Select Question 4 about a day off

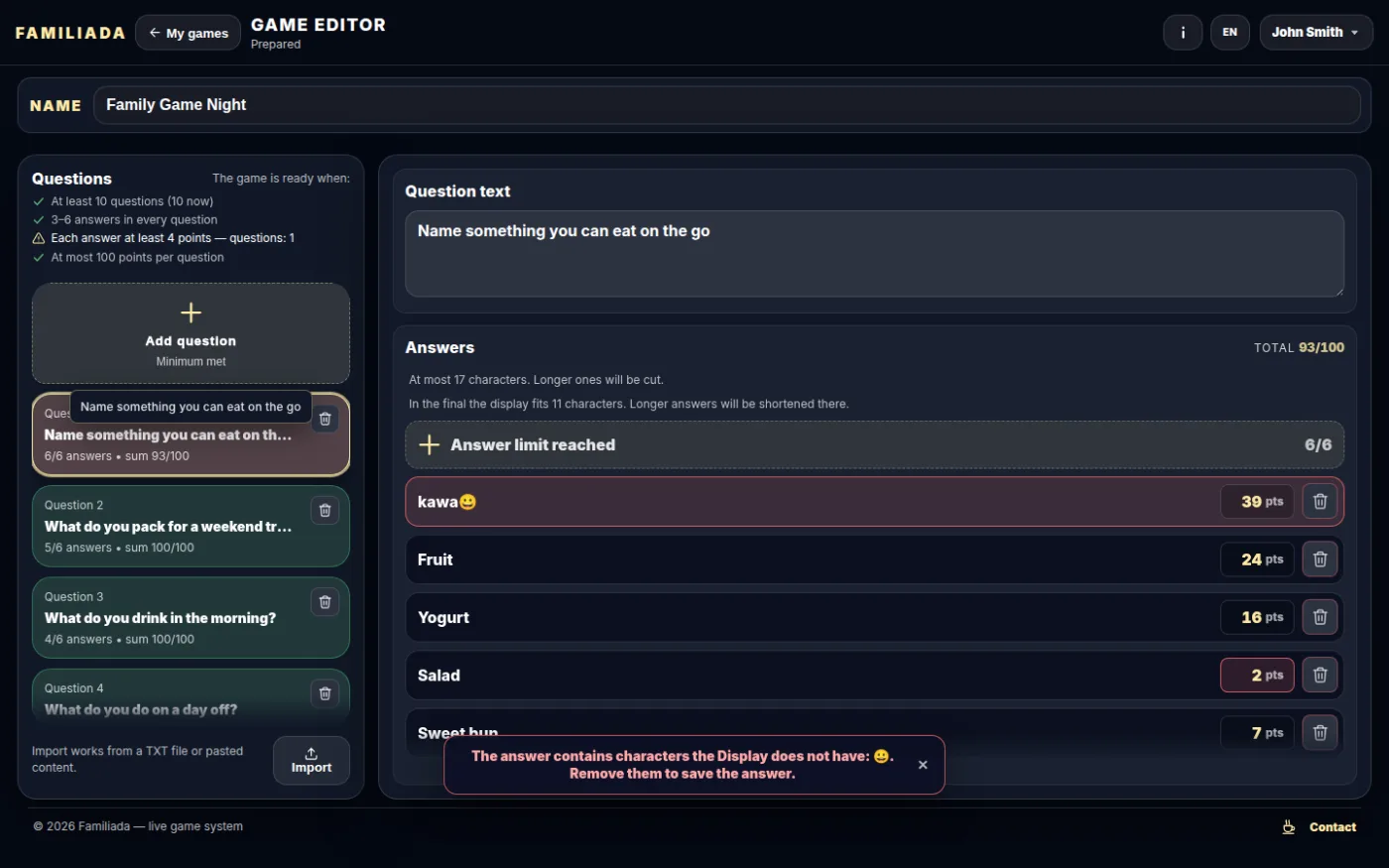pos(190,696)
